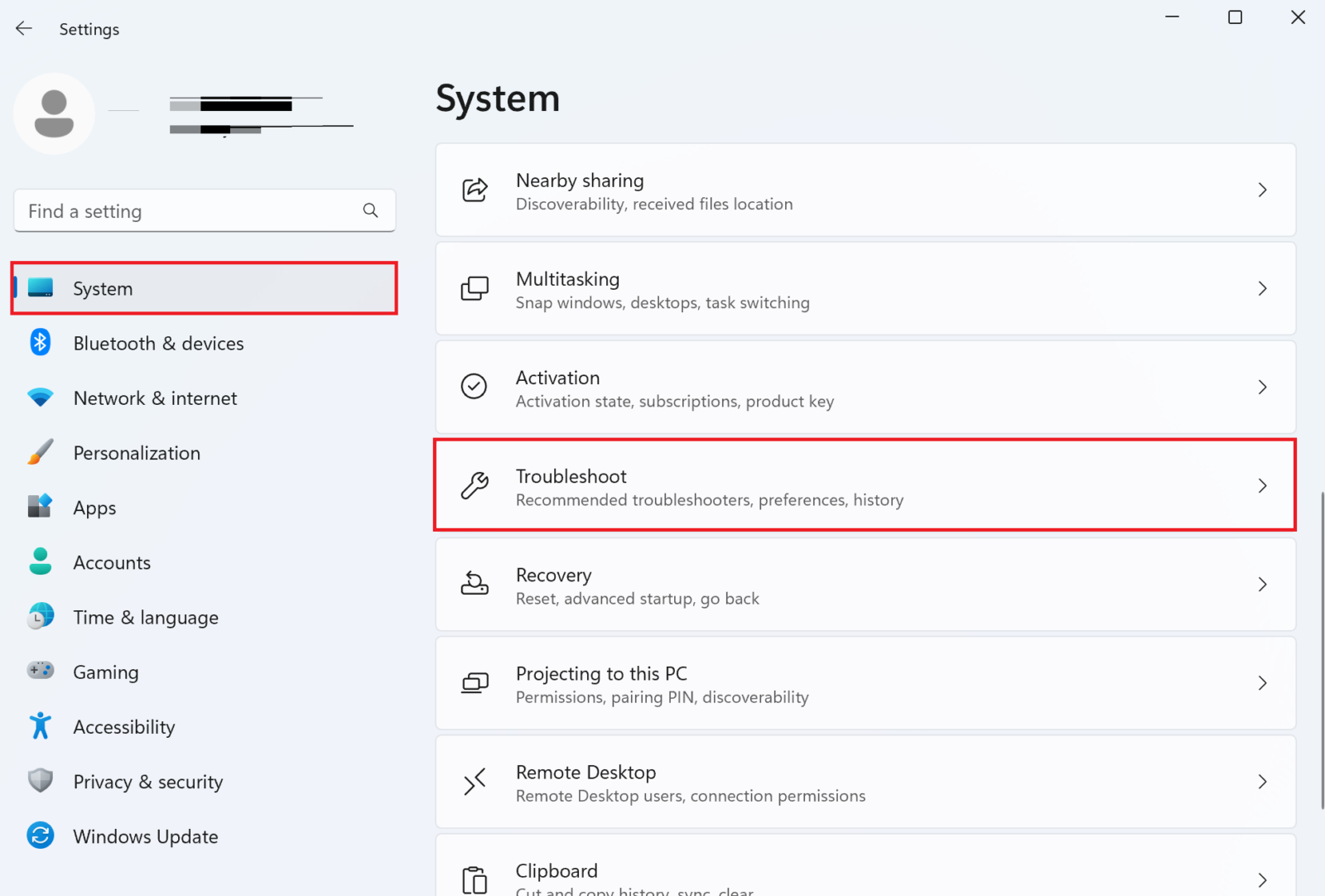Click the Remote Desktop icon
Image resolution: width=1325 pixels, height=896 pixels.
474,782
